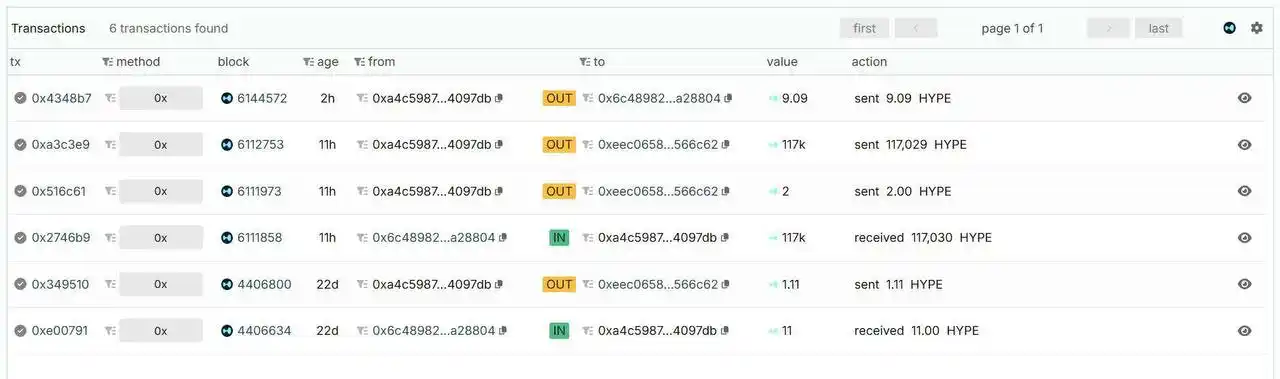Go to the last page
Image resolution: width=1280 pixels, height=379 pixels.
[1158, 28]
